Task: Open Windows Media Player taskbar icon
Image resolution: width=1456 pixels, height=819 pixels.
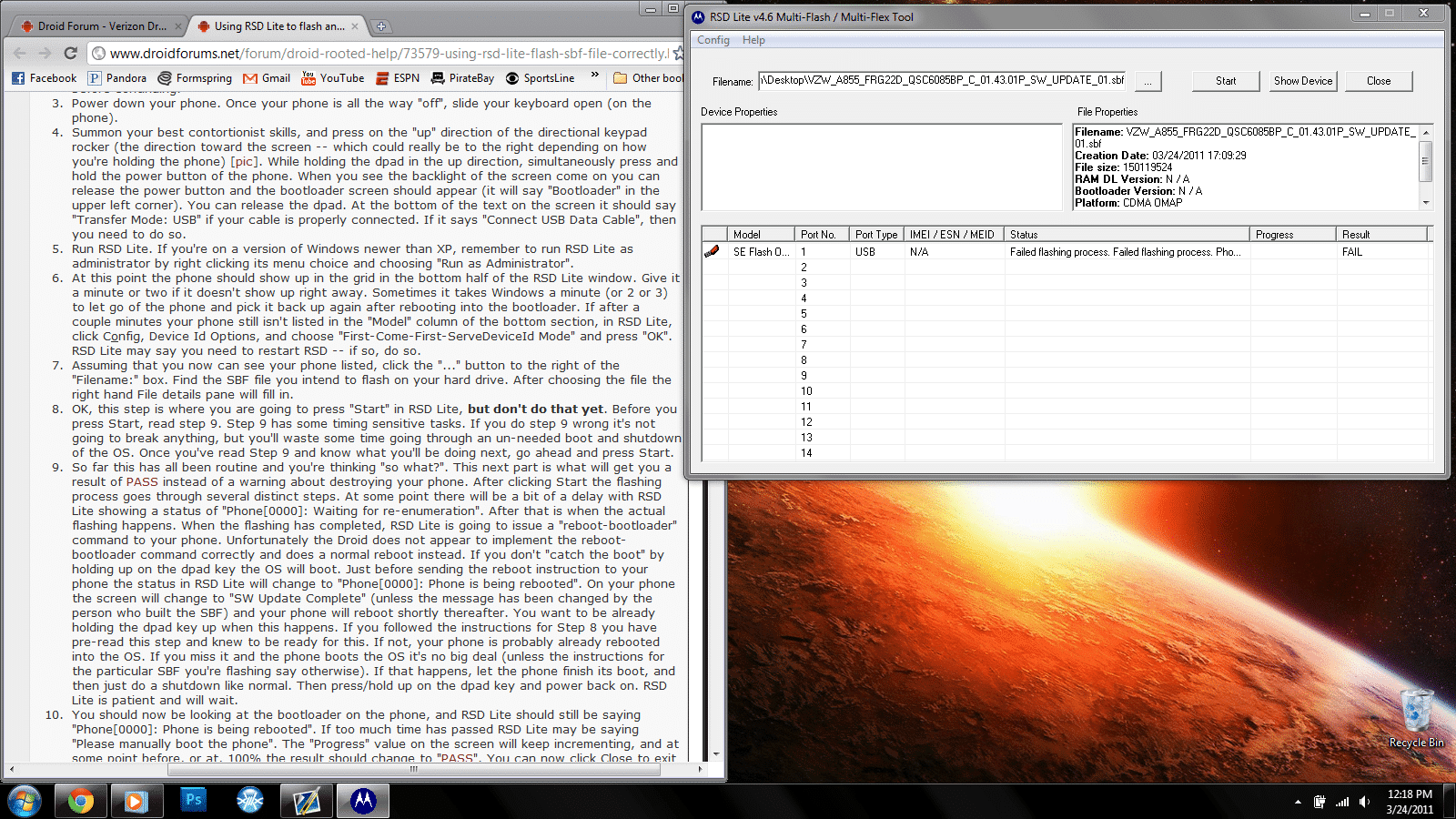Action: click(136, 801)
